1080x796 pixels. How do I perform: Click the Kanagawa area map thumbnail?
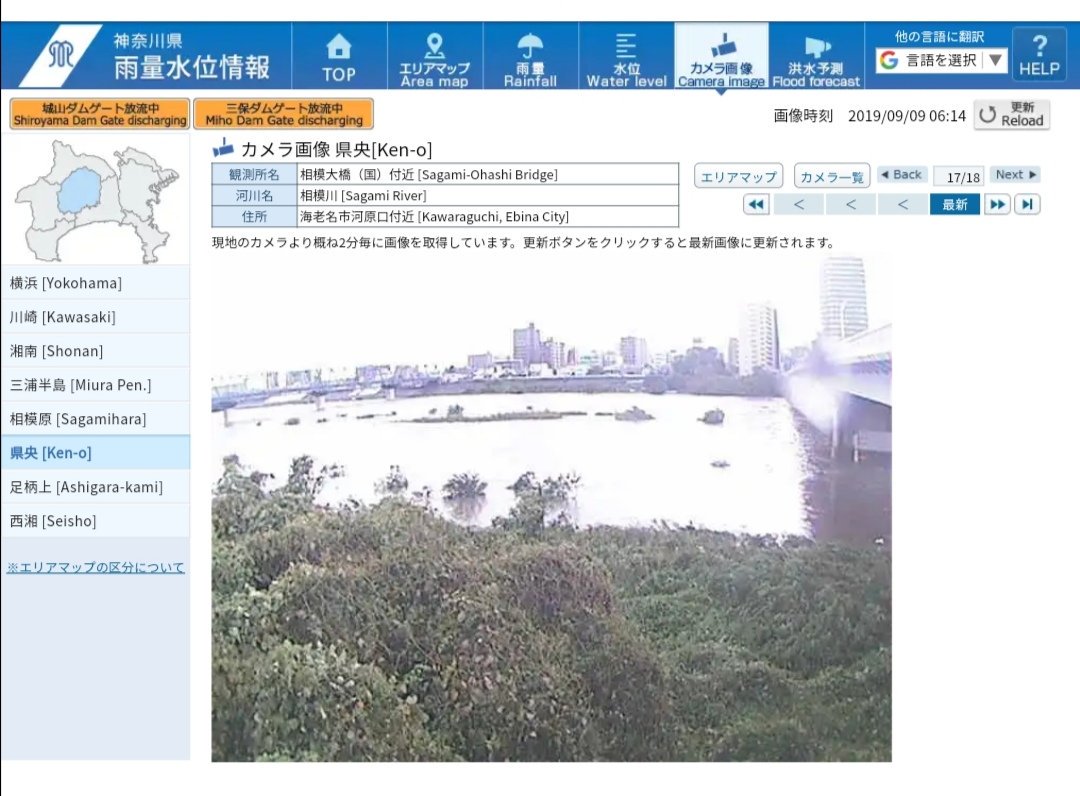coord(97,201)
